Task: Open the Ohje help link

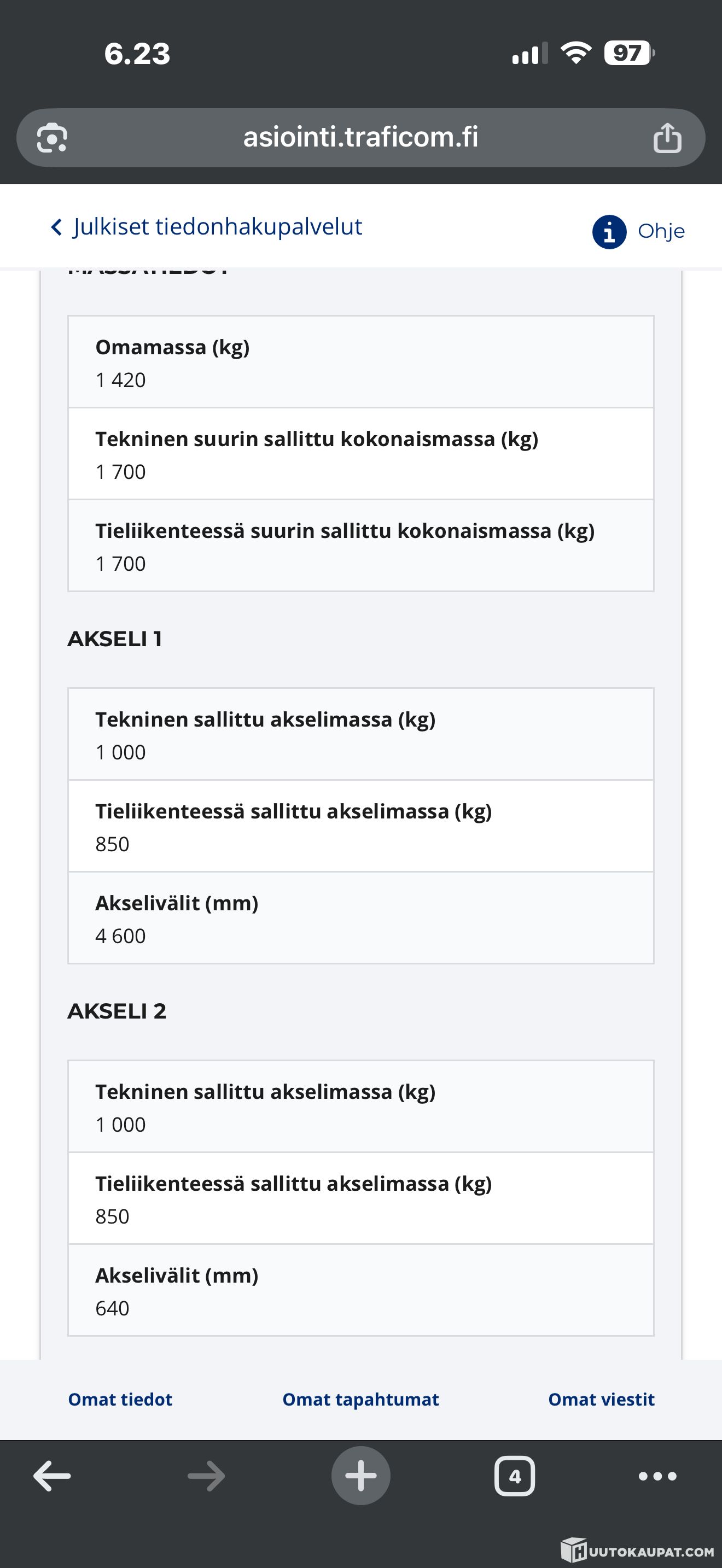Action: (661, 231)
